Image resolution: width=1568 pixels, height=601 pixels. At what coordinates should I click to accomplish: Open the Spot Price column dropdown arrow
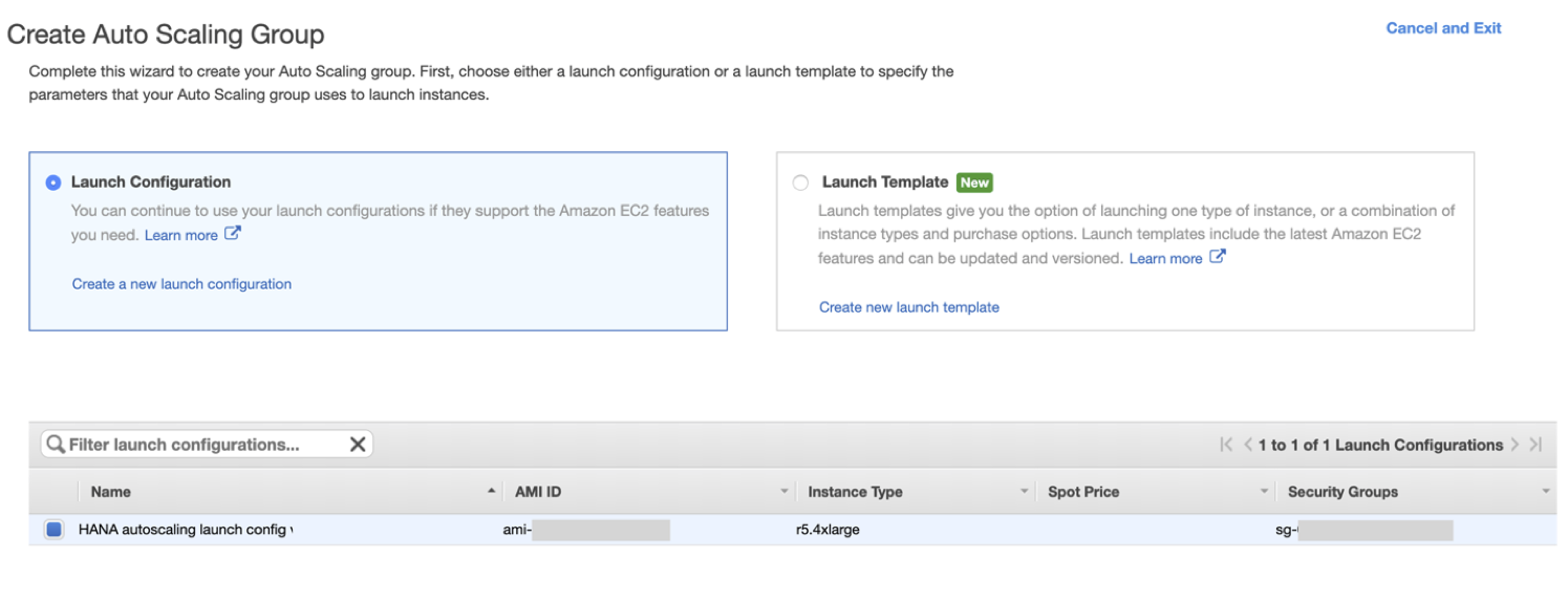[x=1264, y=491]
